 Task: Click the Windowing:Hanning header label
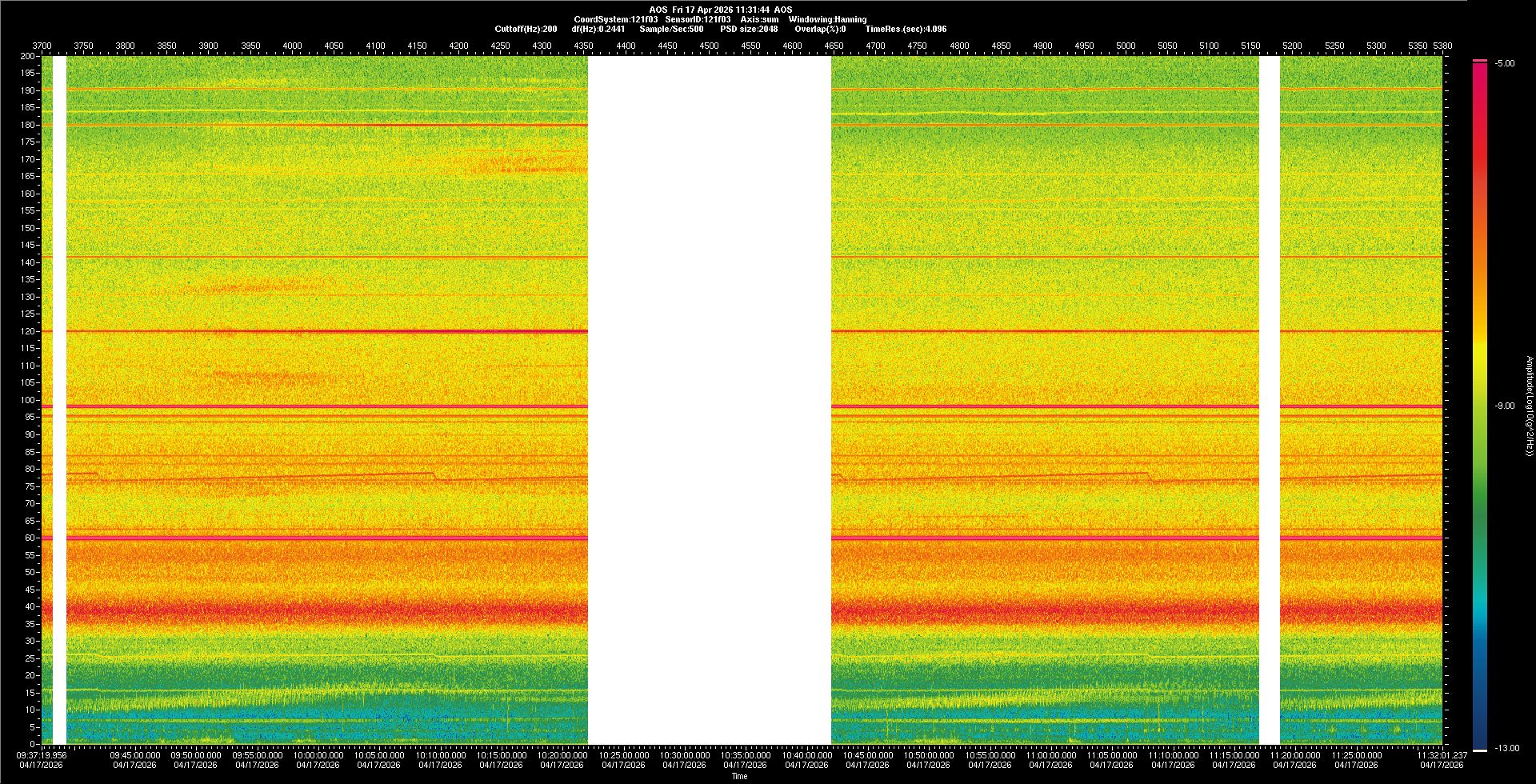[827, 19]
